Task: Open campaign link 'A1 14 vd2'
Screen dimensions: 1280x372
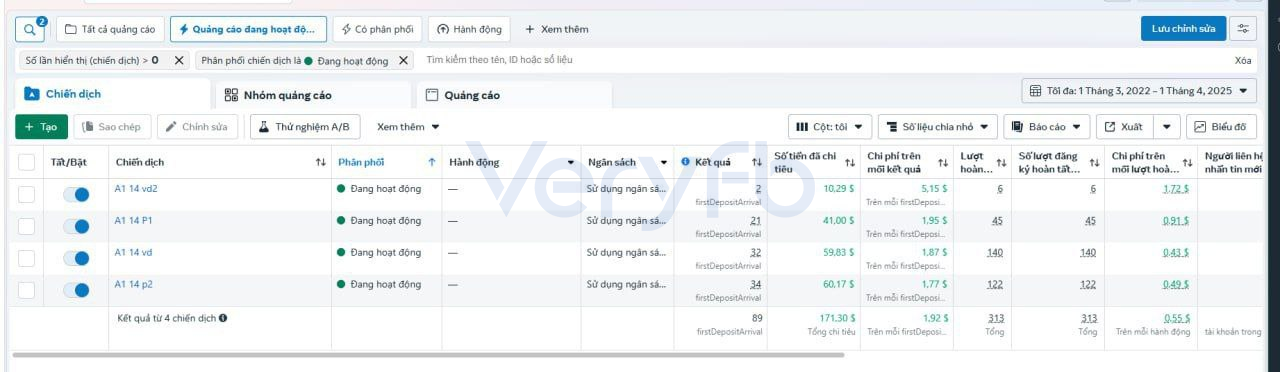Action: (136, 189)
